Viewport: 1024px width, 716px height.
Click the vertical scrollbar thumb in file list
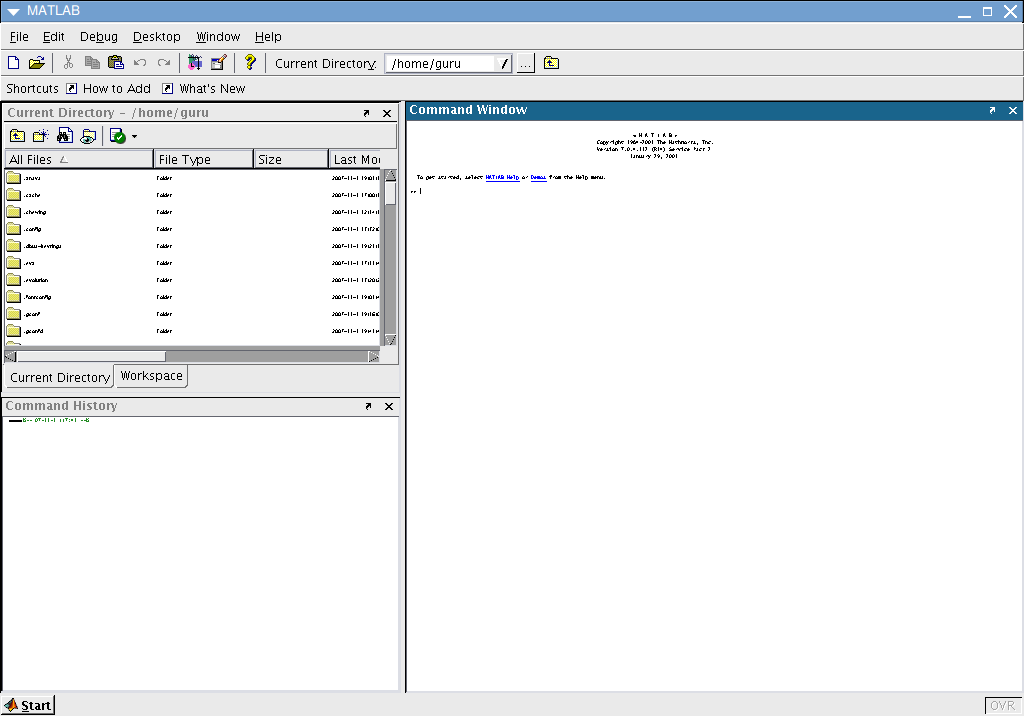391,193
